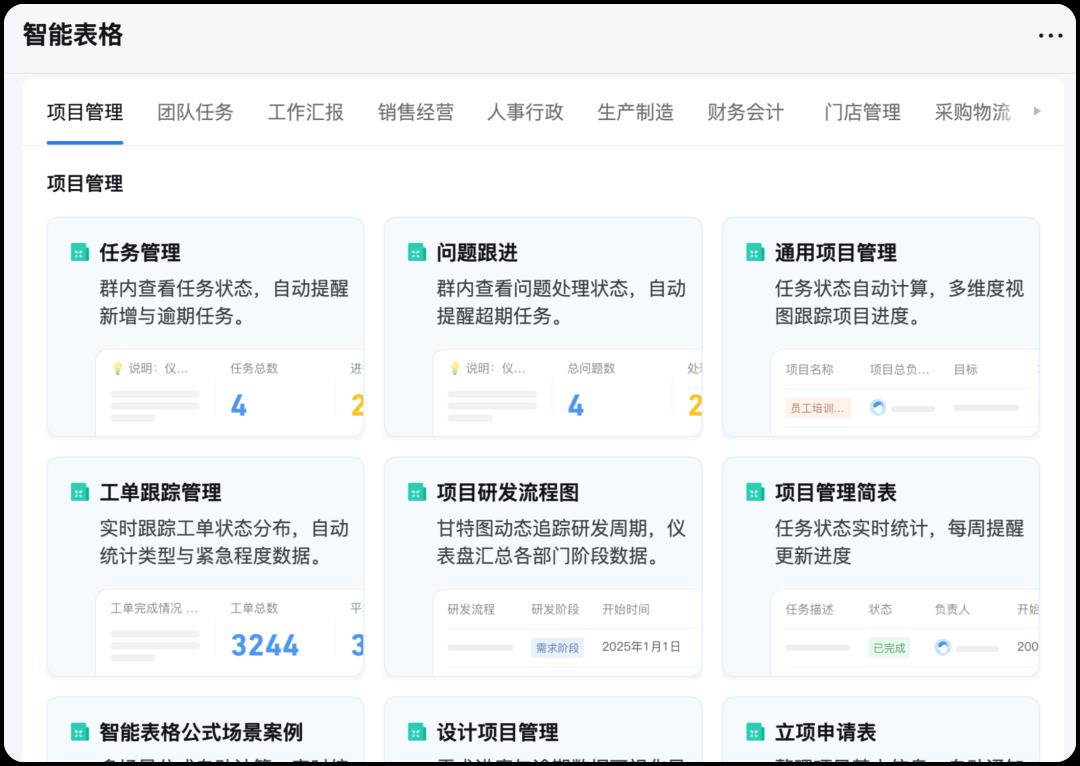Click the green sheet icon beside 立项申请表

[x=755, y=732]
